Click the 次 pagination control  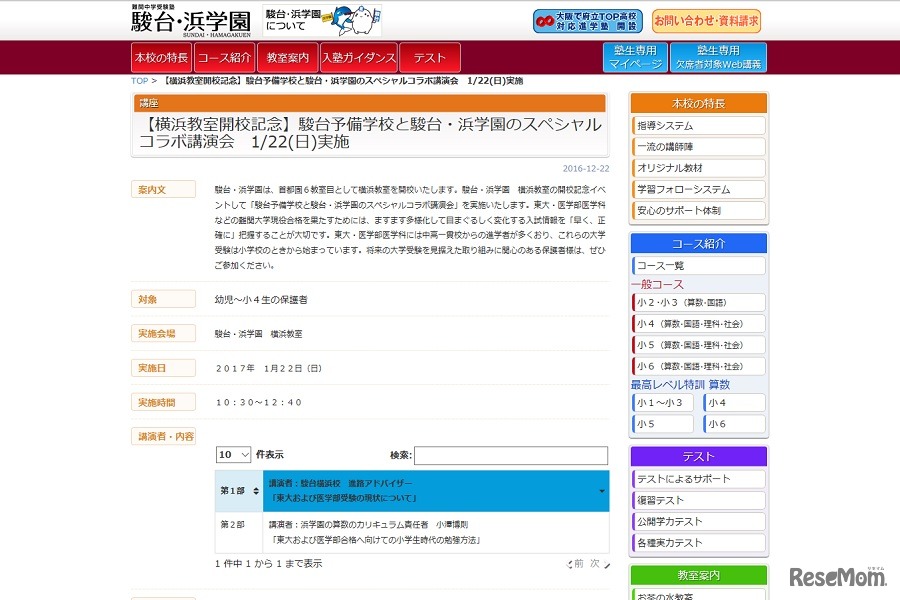[595, 562]
